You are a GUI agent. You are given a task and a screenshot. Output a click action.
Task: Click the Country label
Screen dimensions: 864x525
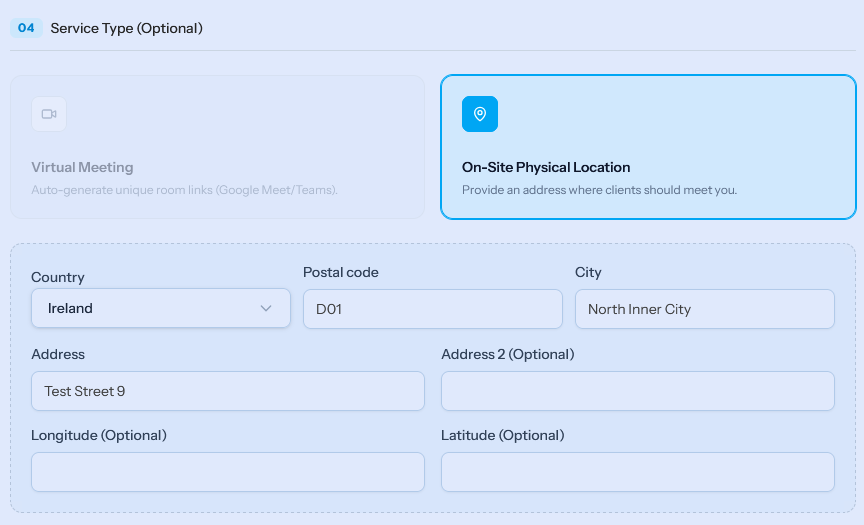pyautogui.click(x=58, y=277)
